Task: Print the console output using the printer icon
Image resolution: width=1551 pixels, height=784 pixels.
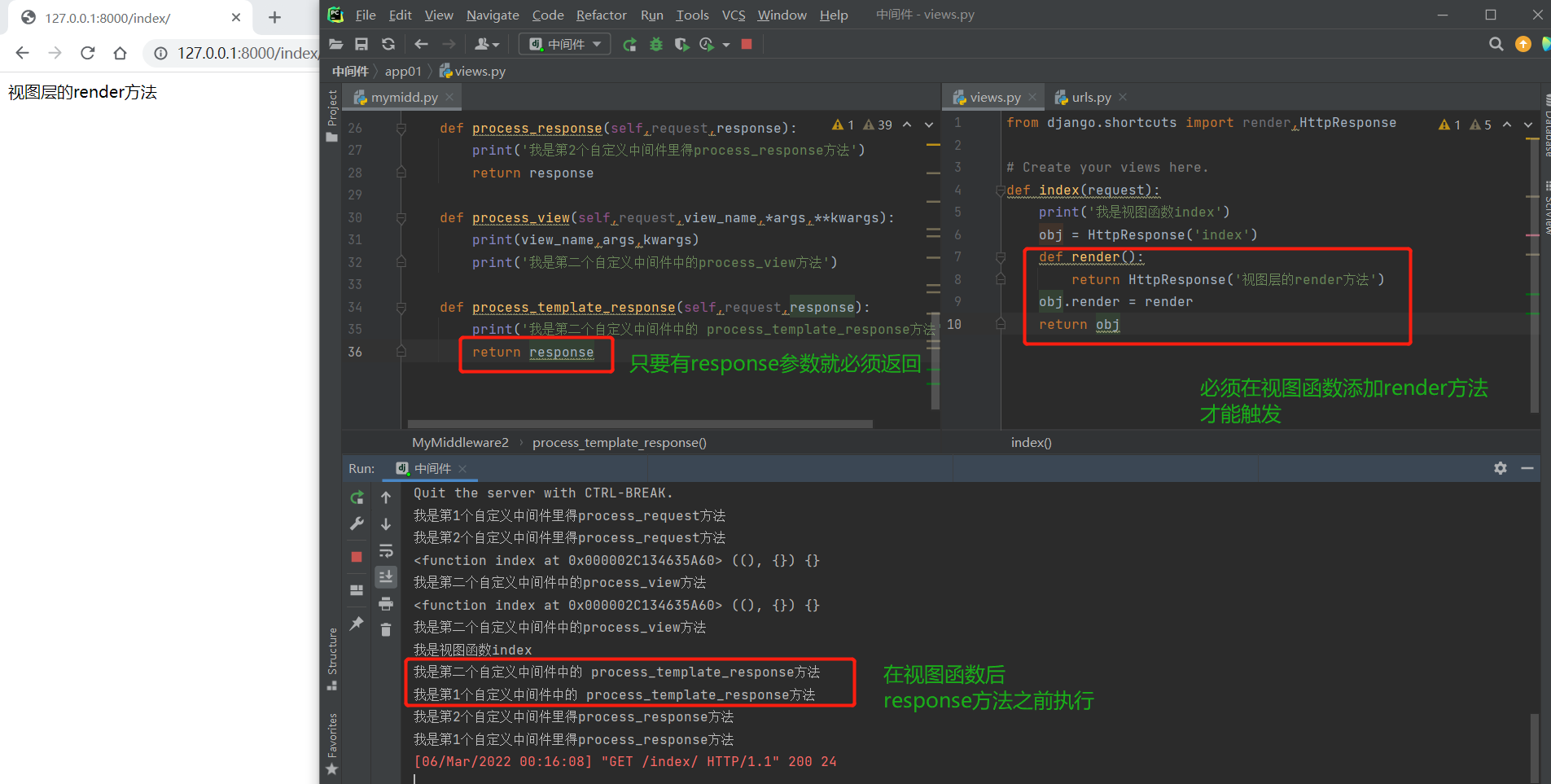Action: 386,603
